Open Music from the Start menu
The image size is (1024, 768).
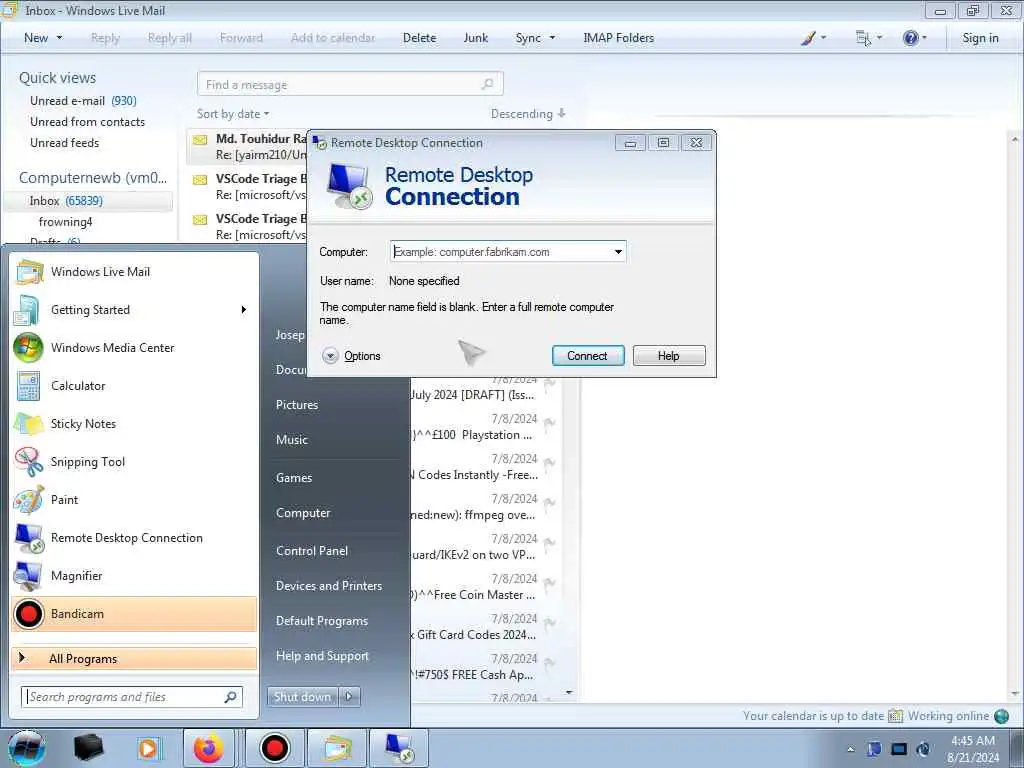(x=292, y=440)
